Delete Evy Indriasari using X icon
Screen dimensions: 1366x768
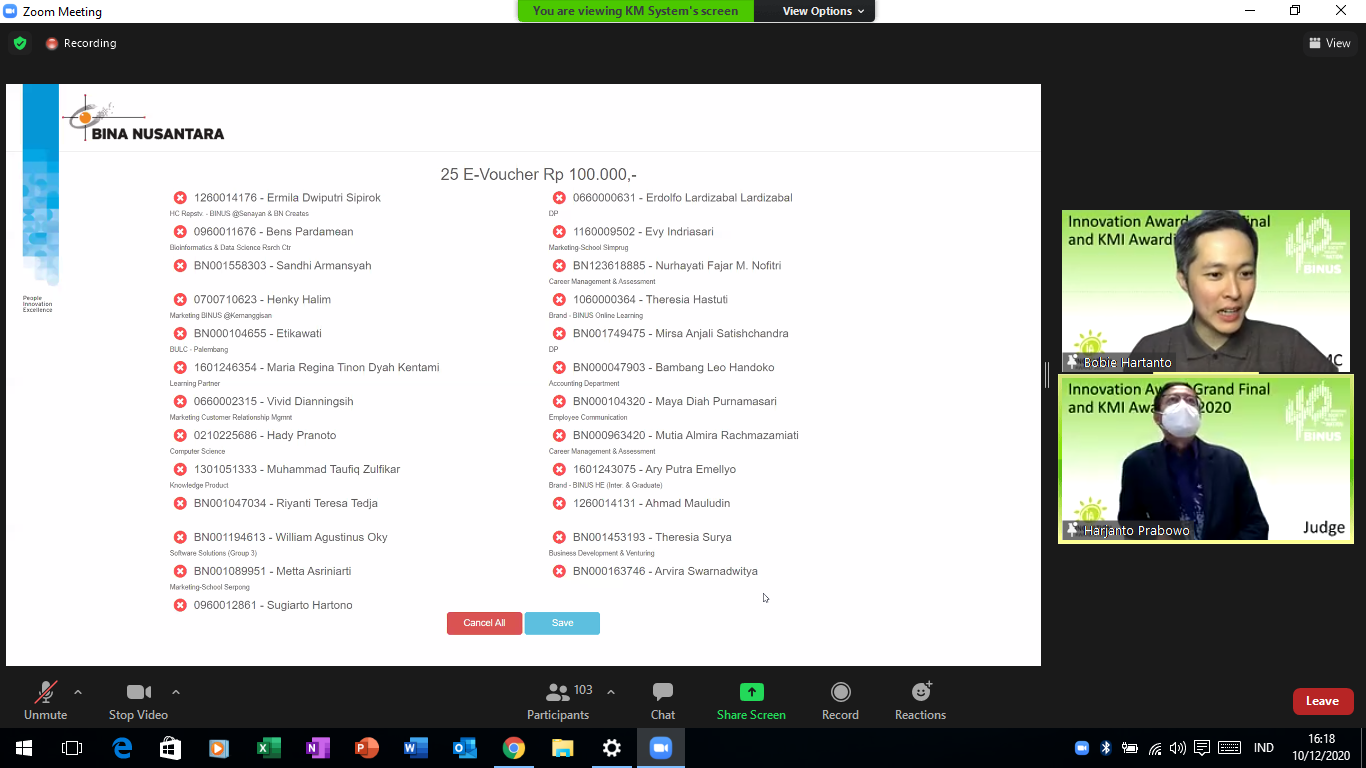(x=559, y=232)
